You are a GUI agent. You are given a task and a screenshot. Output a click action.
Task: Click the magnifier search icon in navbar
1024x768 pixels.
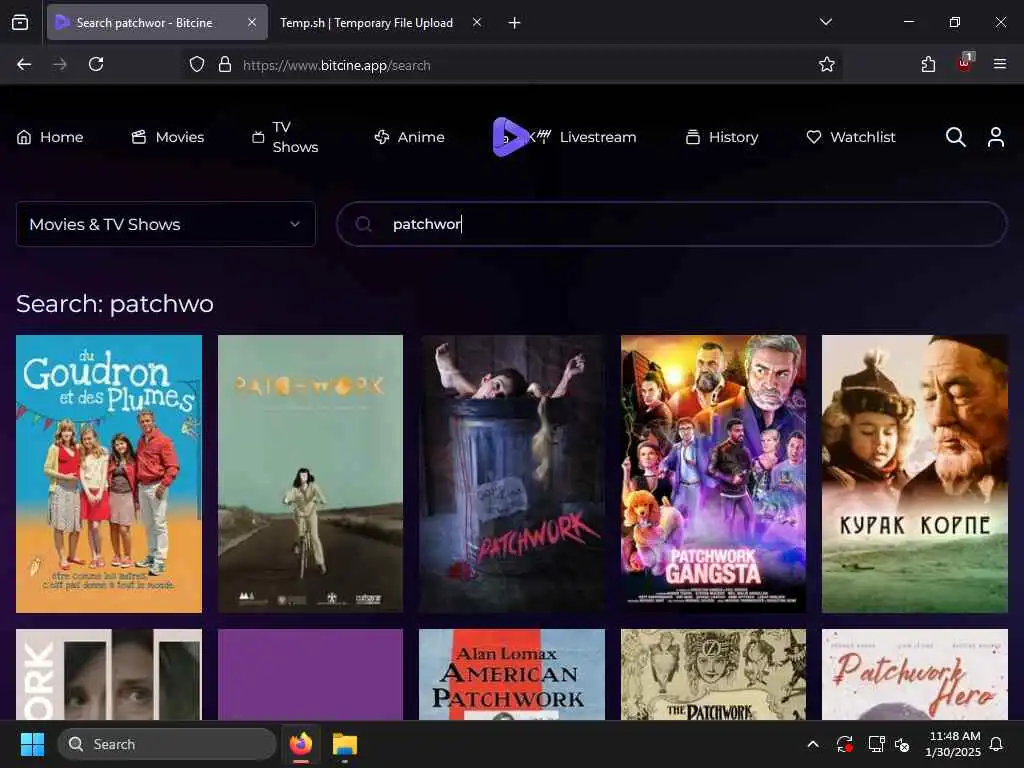(955, 137)
